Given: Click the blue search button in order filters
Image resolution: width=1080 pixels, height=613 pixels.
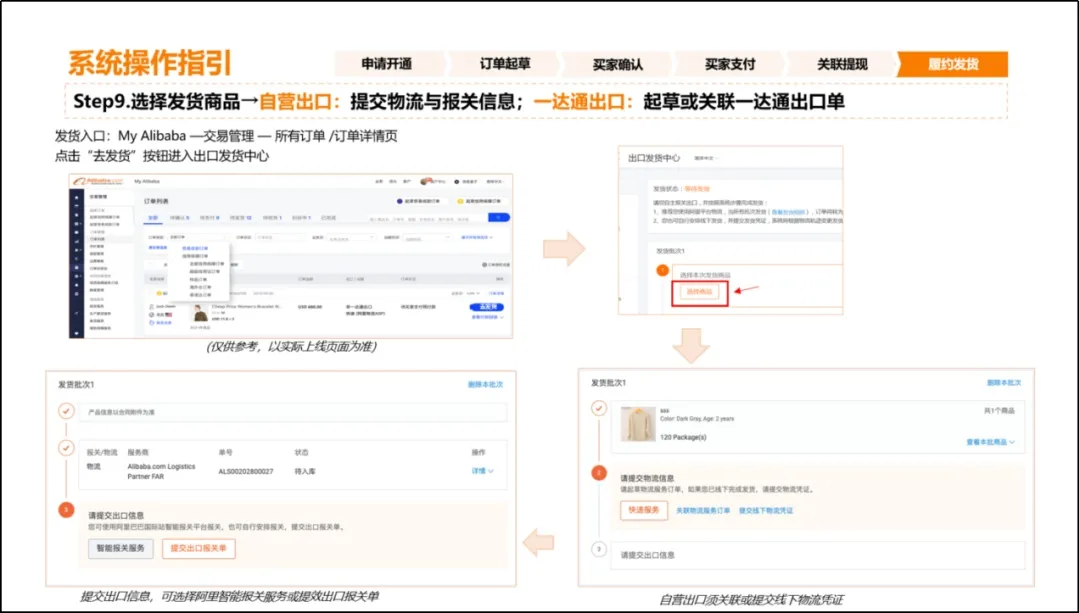Looking at the screenshot, I should (x=499, y=217).
